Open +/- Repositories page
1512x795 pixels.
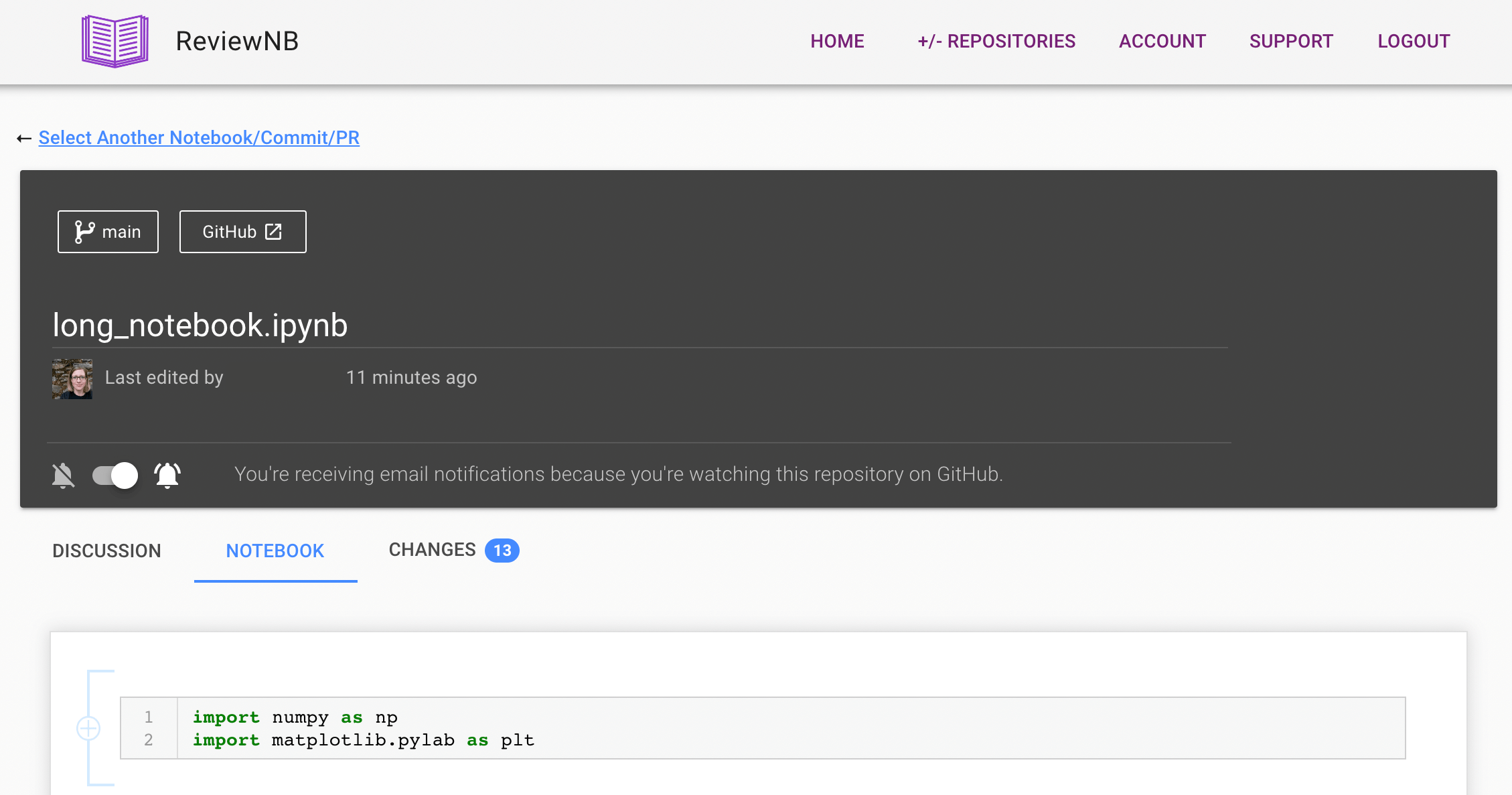[996, 41]
